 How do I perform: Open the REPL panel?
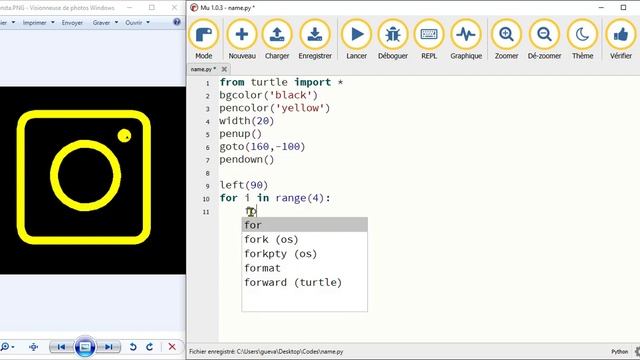[x=429, y=40]
